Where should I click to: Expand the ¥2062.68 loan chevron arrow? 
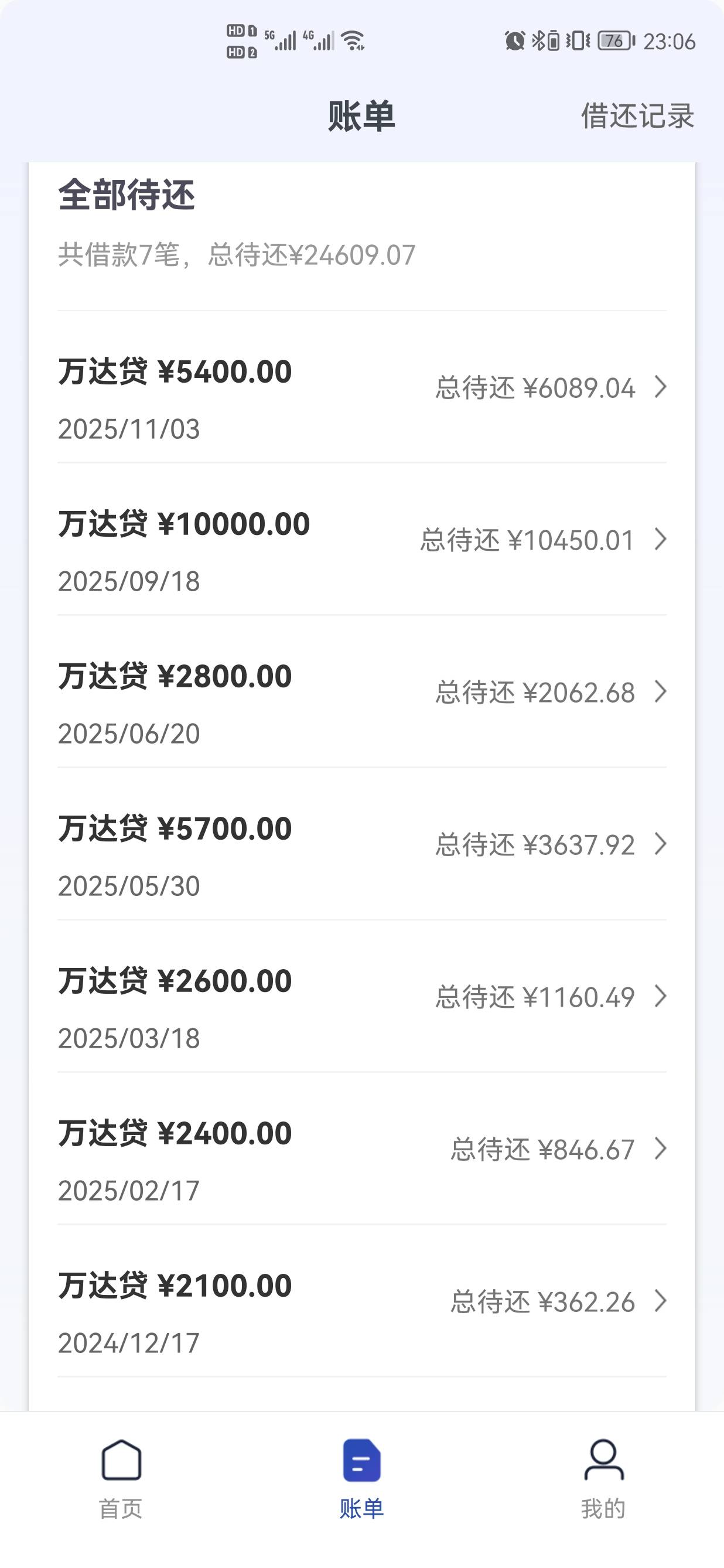click(x=660, y=691)
